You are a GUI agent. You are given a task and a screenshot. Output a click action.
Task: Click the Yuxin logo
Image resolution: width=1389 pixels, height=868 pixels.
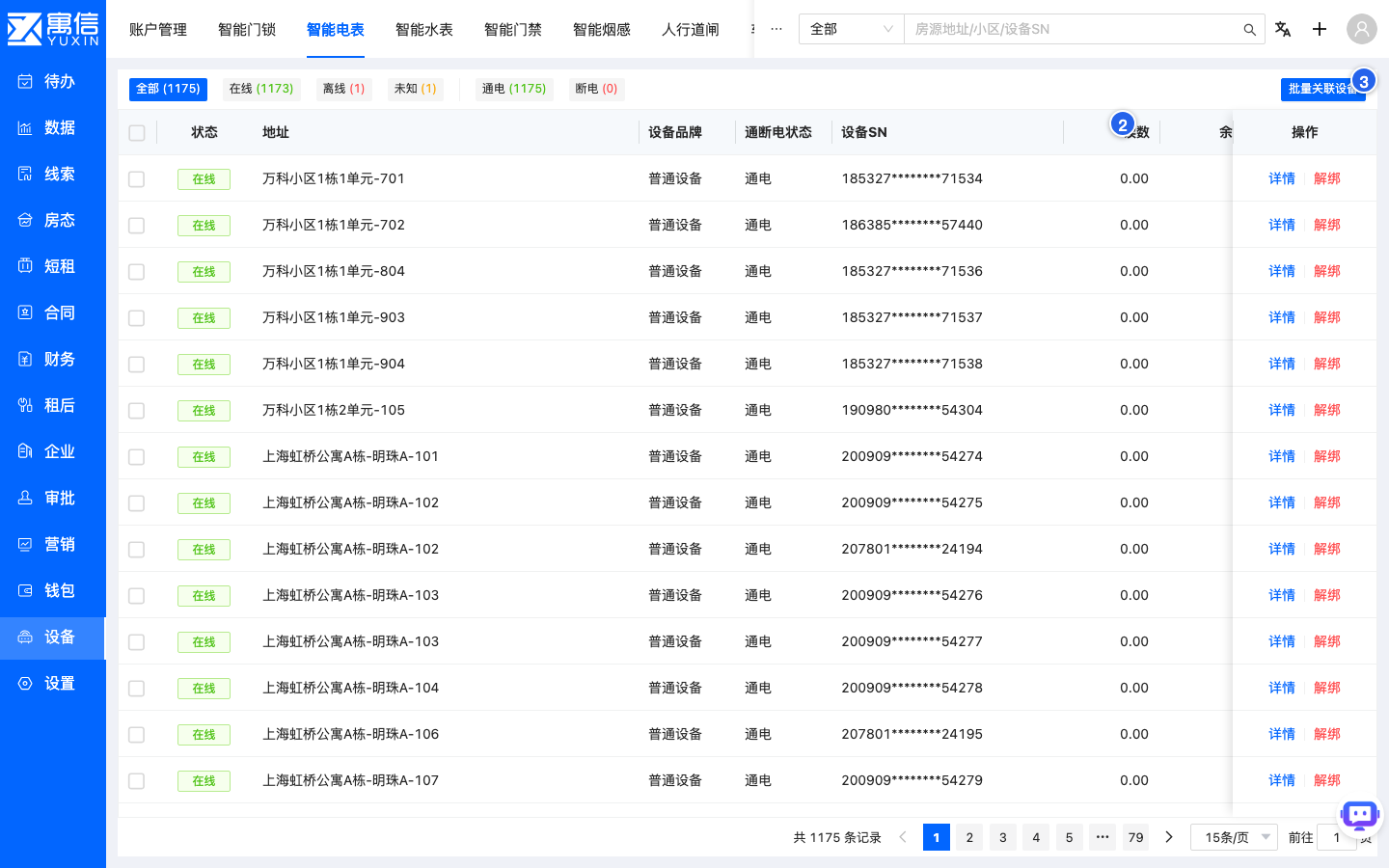point(53,29)
